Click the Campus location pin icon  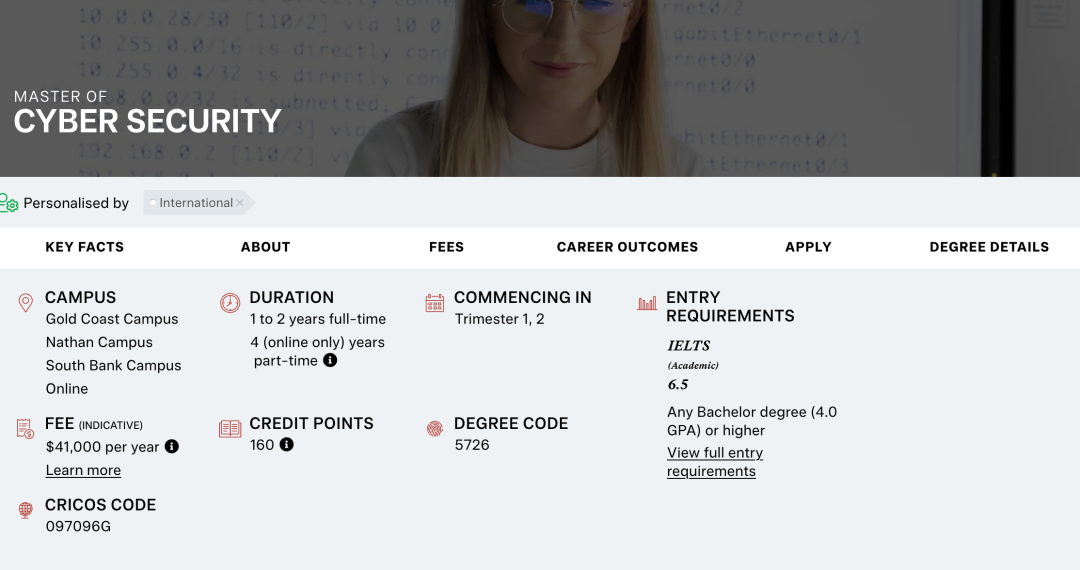point(26,302)
